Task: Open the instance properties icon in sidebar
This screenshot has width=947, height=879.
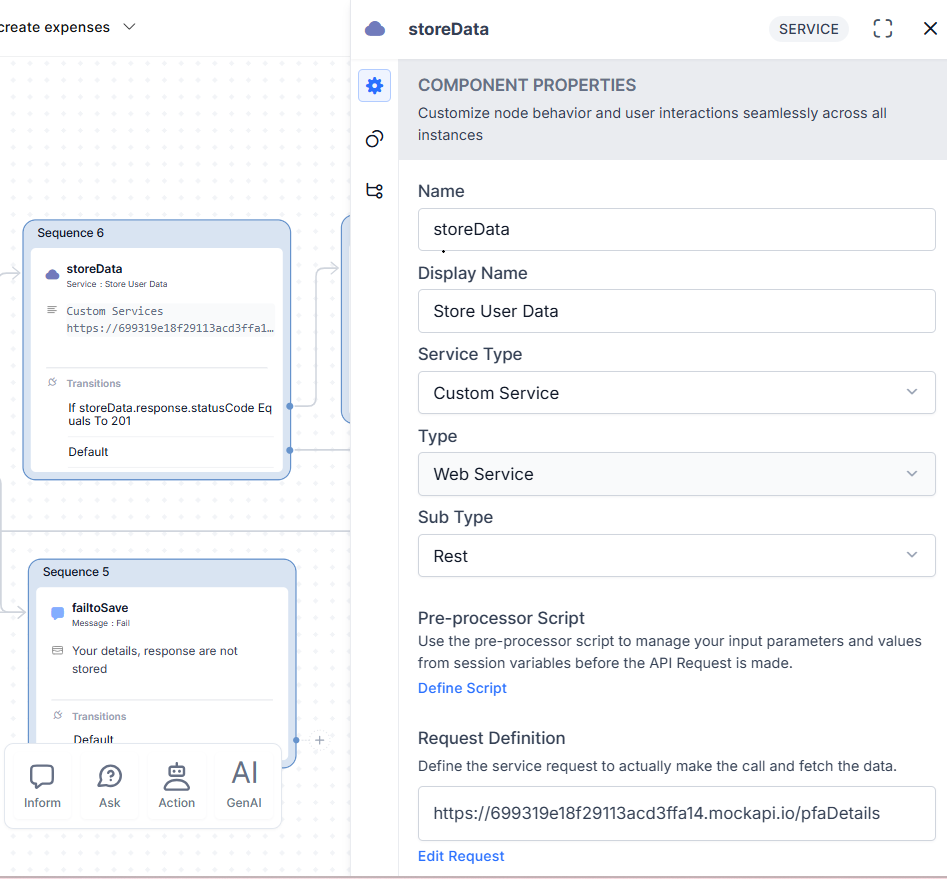Action: click(374, 139)
